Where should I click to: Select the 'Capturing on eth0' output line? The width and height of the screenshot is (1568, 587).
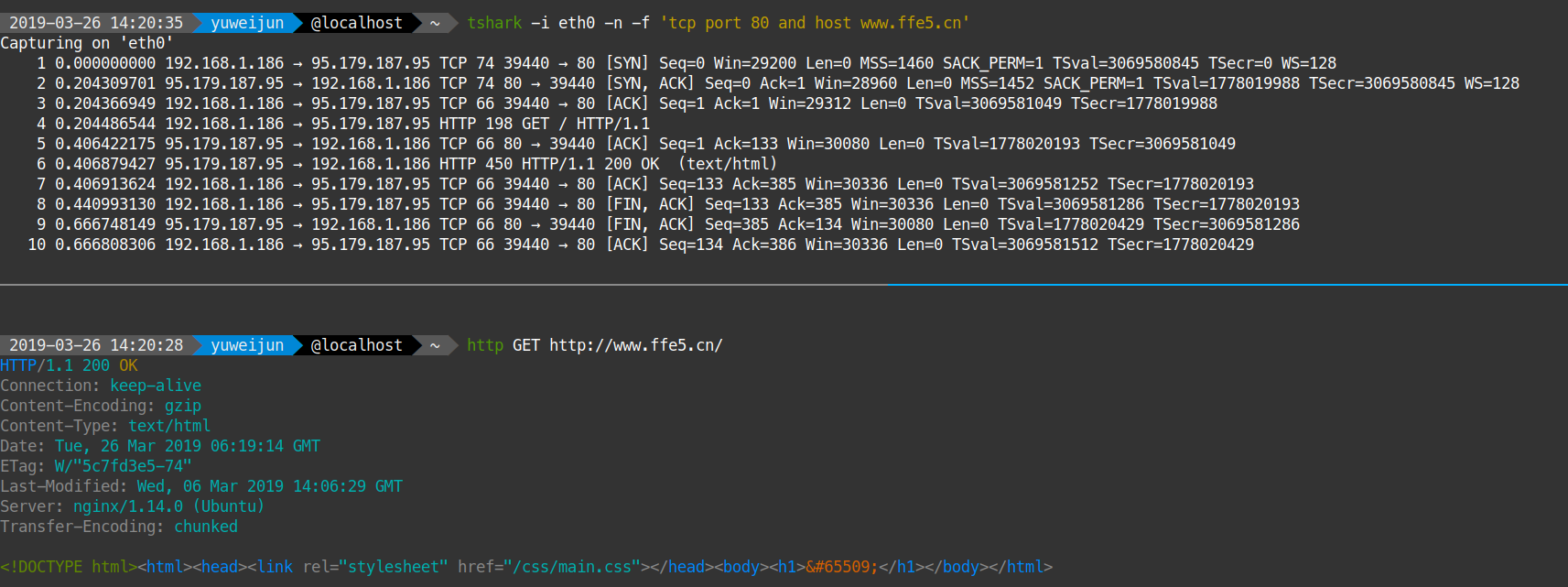click(87, 43)
